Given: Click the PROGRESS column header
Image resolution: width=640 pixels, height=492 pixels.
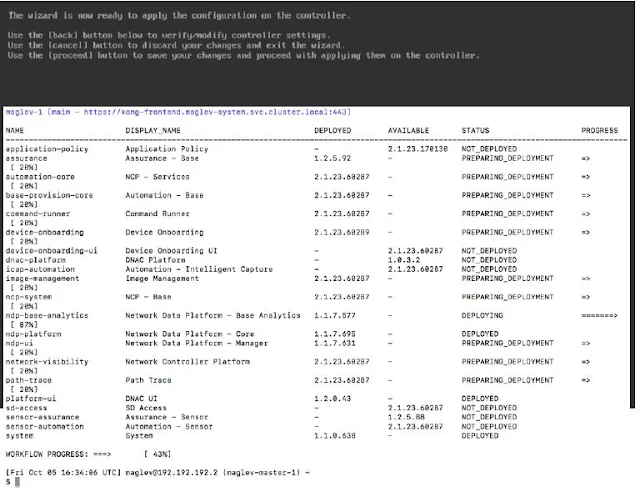Looking at the screenshot, I should pos(599,131).
